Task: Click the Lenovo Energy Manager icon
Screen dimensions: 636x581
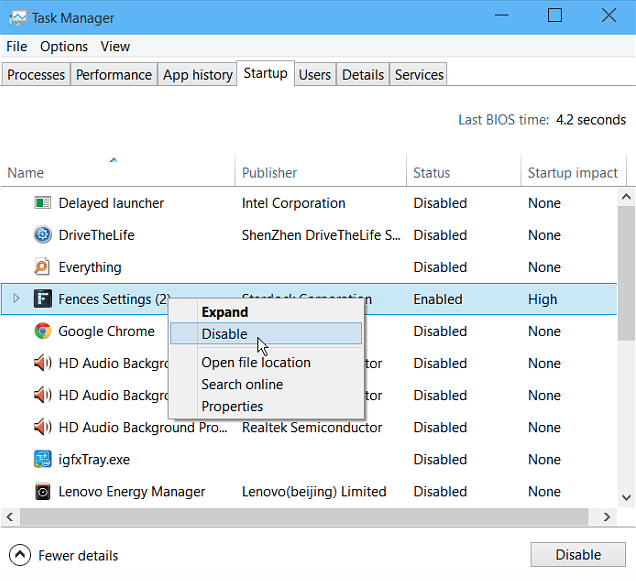Action: point(43,491)
